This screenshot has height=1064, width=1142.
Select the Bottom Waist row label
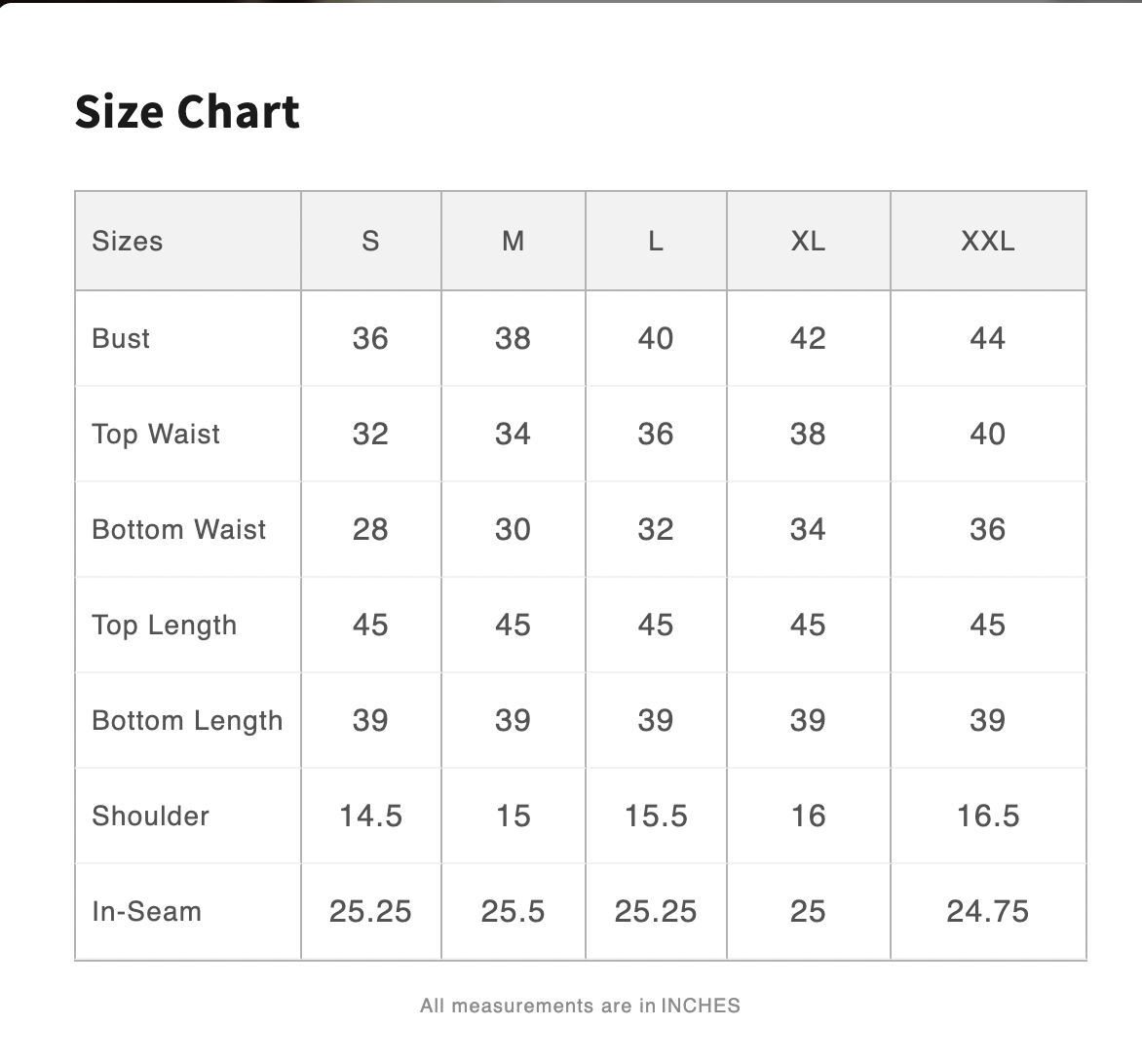click(x=178, y=529)
